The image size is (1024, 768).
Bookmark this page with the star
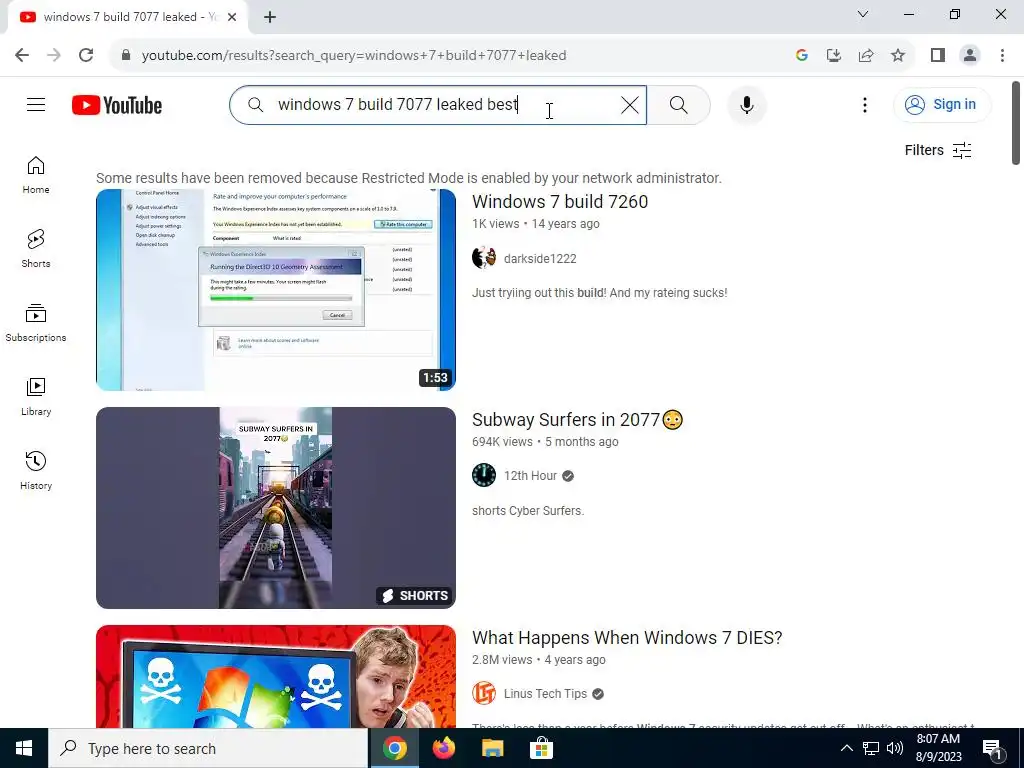click(x=898, y=55)
